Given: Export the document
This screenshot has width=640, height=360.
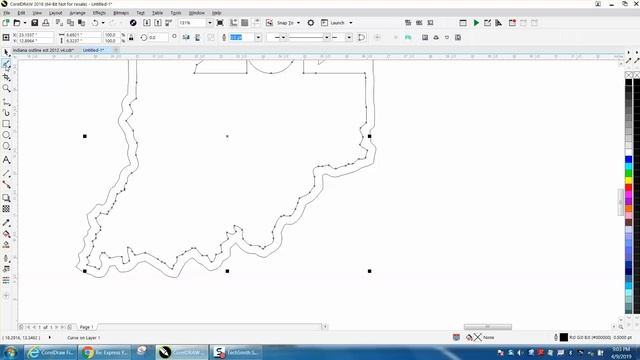Looking at the screenshot, I should 158,23.
